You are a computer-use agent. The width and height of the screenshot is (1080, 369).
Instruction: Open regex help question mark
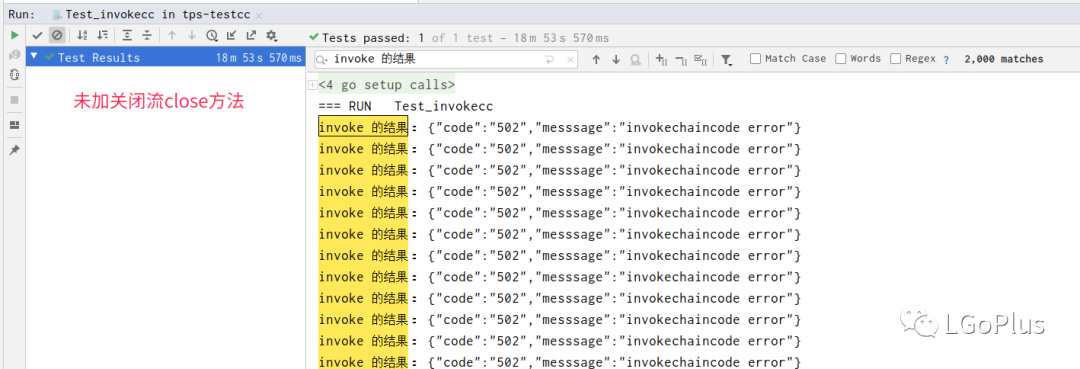pyautogui.click(x=946, y=60)
